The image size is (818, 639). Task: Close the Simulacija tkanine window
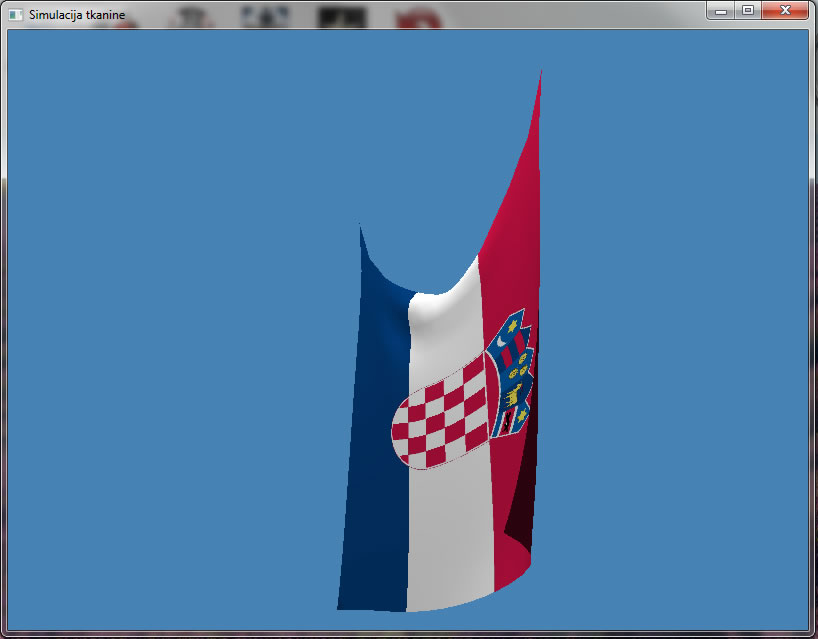pos(785,10)
